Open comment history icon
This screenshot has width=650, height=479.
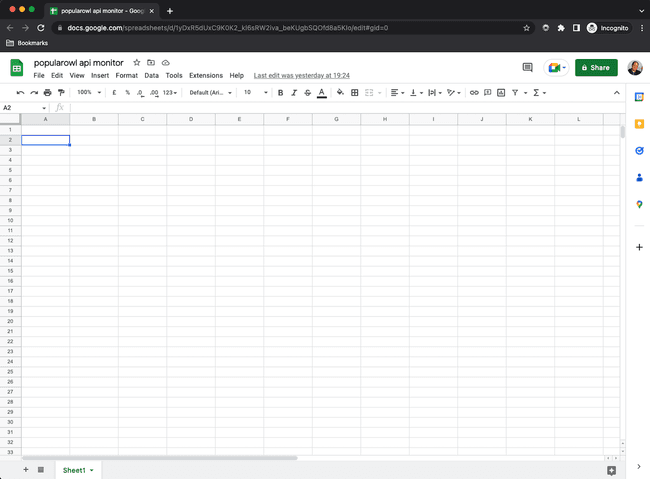(527, 67)
